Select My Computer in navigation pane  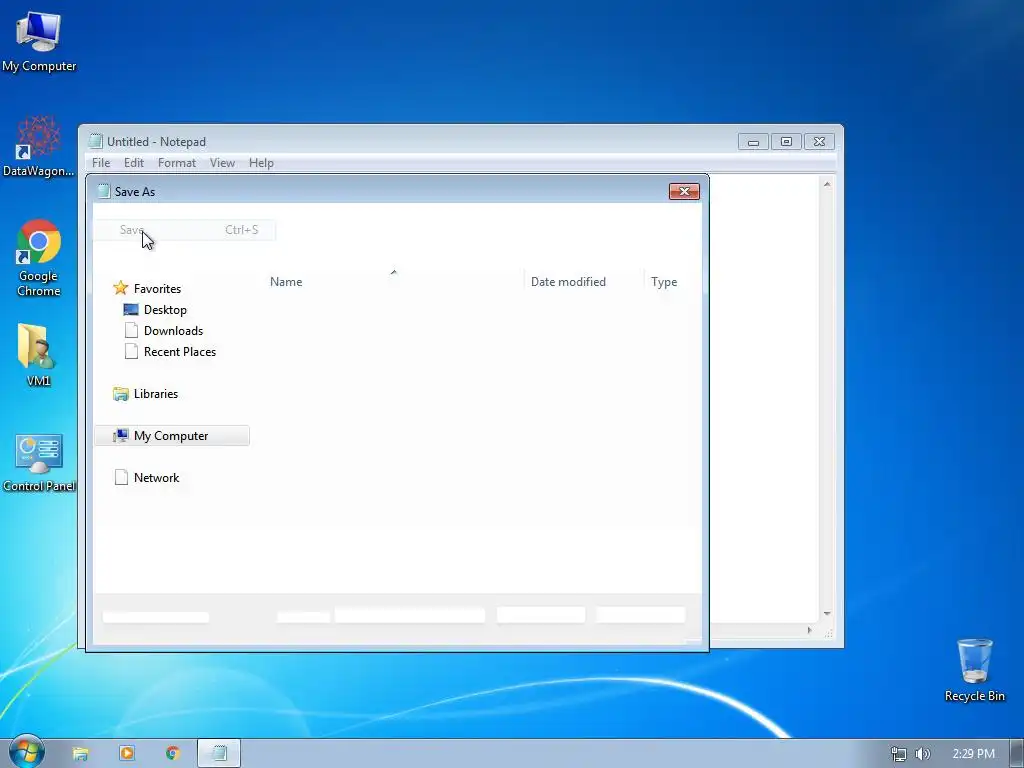pyautogui.click(x=172, y=436)
